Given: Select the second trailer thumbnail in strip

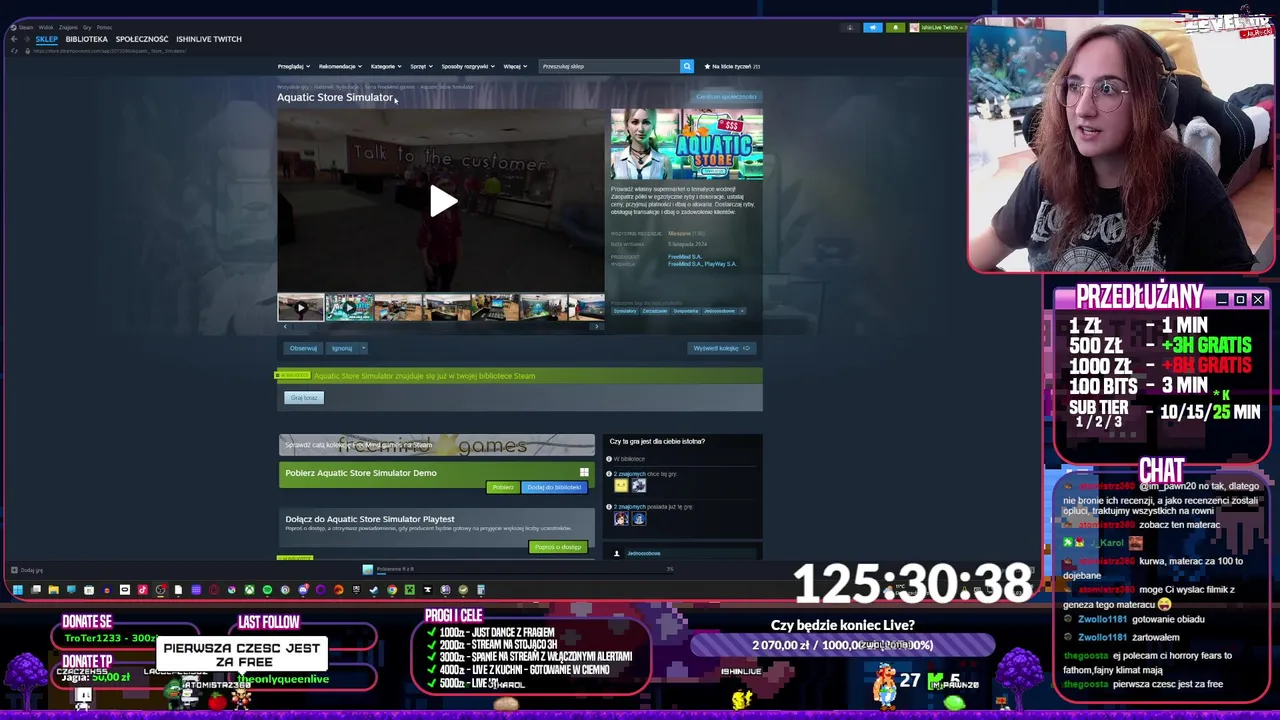Looking at the screenshot, I should coord(349,307).
